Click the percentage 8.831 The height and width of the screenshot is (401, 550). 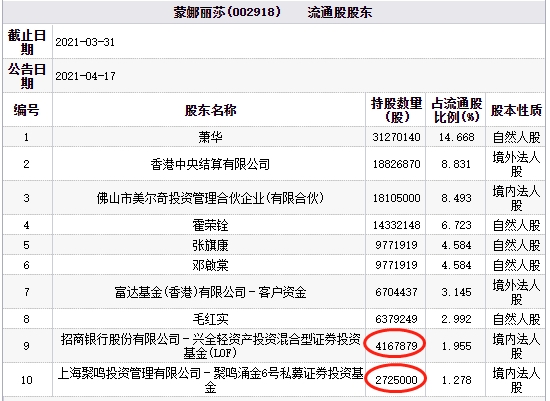tap(456, 164)
